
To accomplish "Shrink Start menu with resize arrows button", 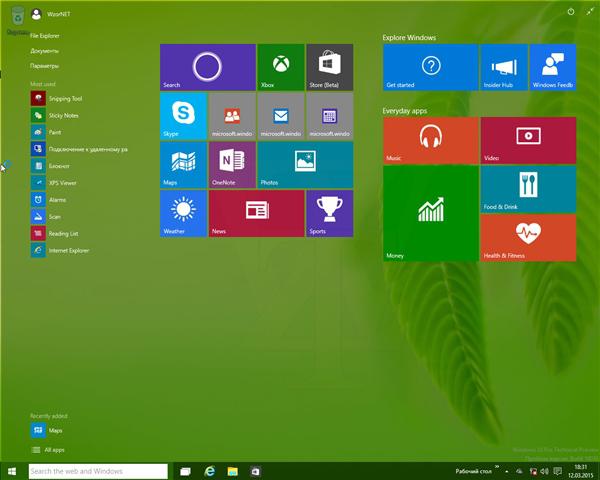I will click(588, 11).
